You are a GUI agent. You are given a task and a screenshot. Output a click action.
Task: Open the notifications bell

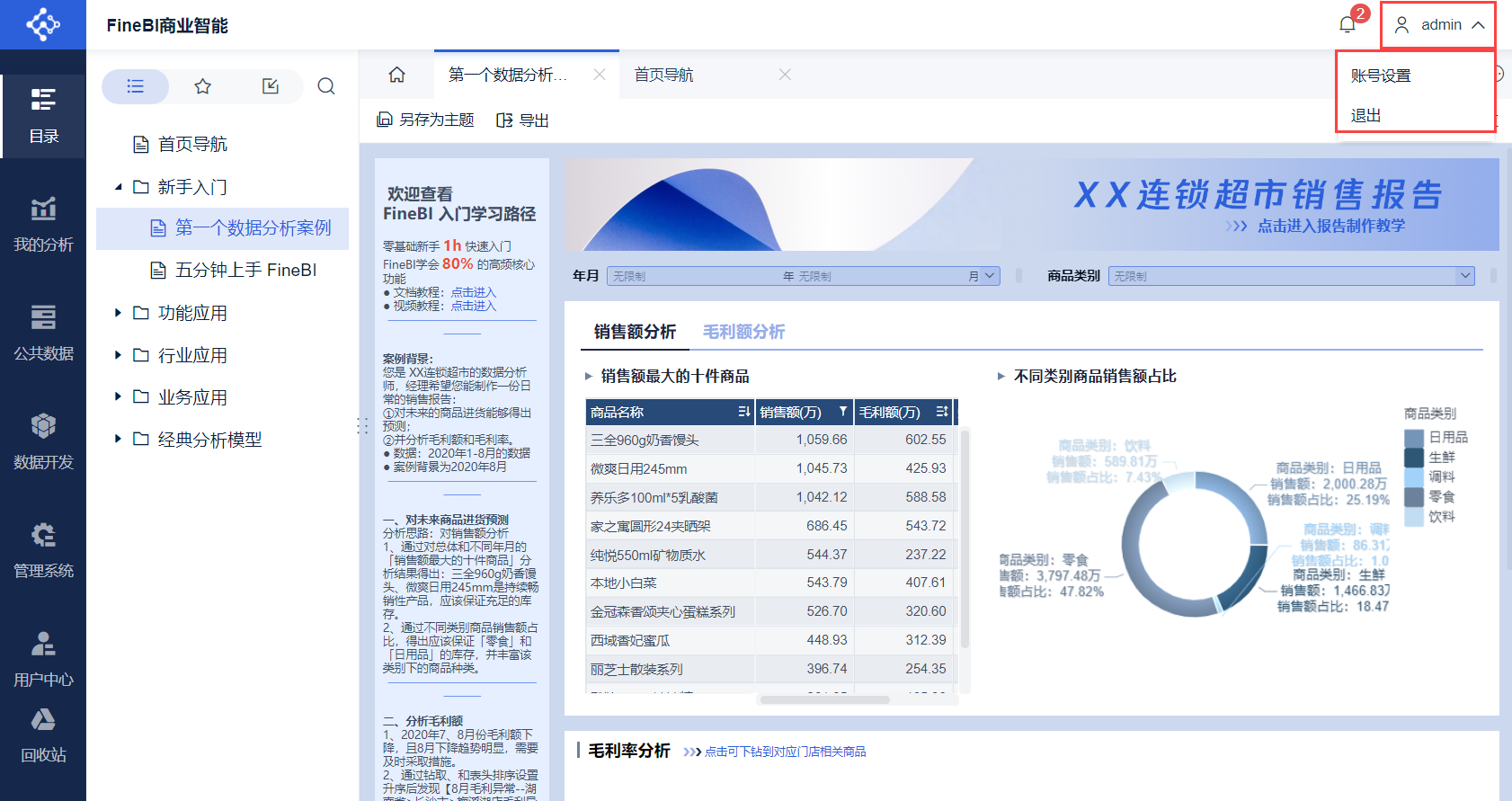(x=1347, y=25)
